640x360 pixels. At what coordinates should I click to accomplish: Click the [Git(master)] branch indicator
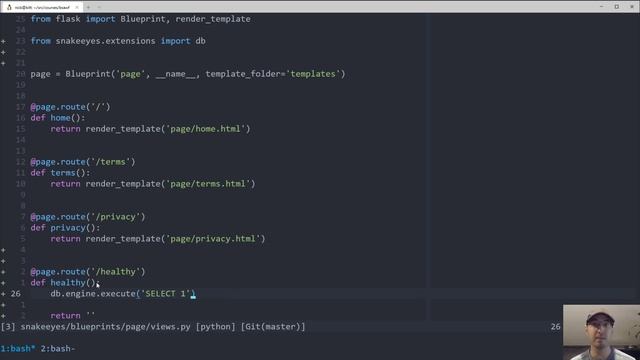[273, 327]
